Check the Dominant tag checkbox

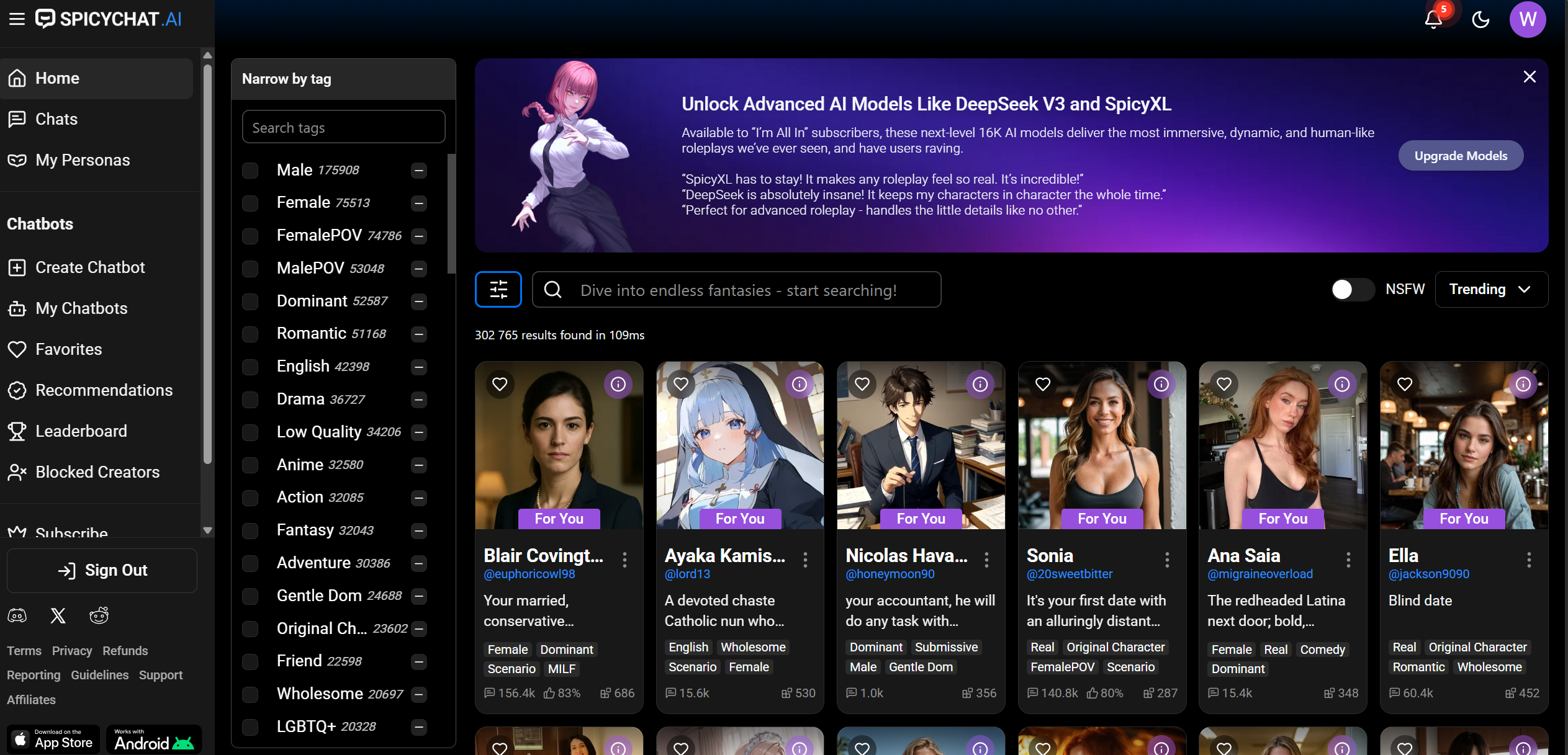coord(250,301)
